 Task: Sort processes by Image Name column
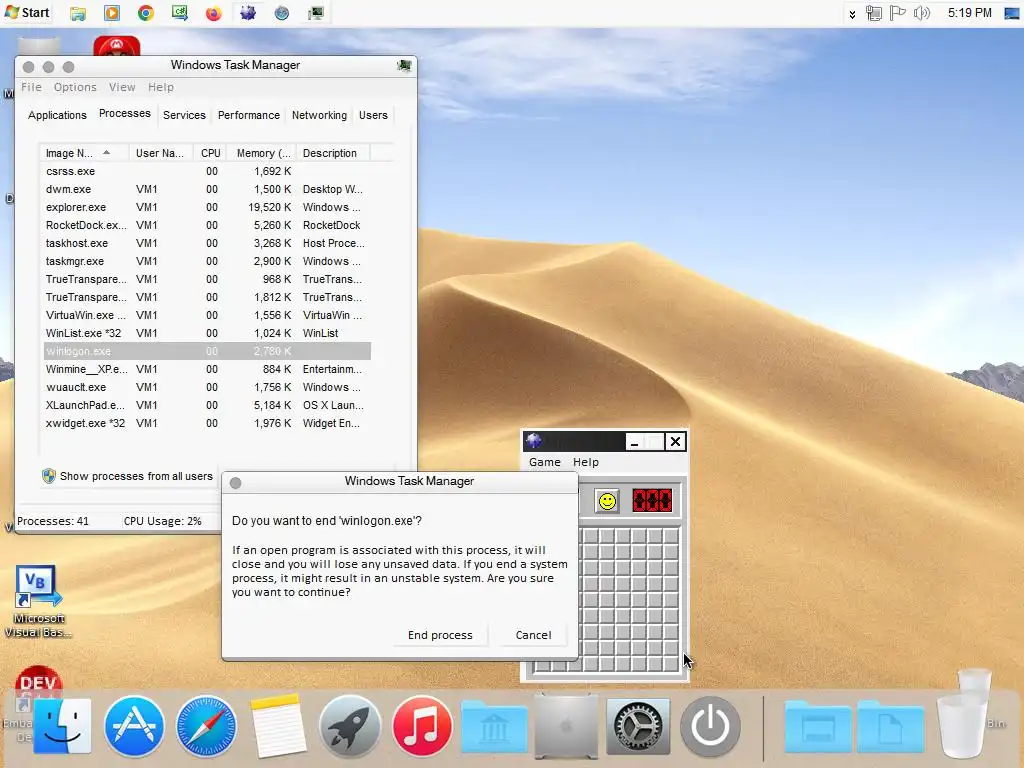pyautogui.click(x=84, y=153)
